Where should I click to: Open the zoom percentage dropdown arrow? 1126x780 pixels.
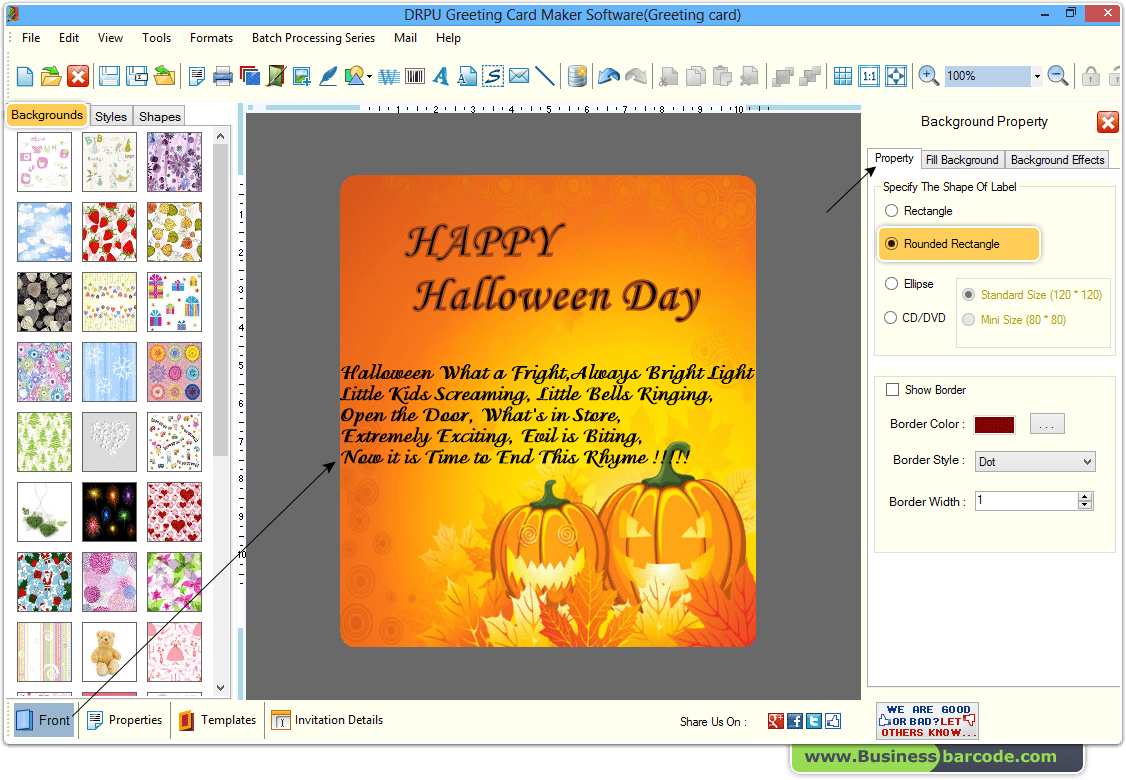[x=1037, y=76]
